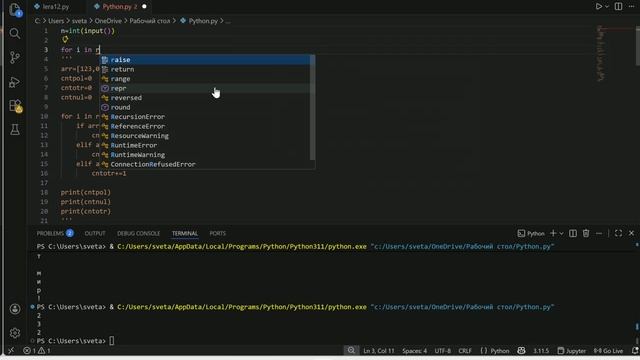Open the Accounts icon
This screenshot has height=360, width=640.
click(15, 309)
